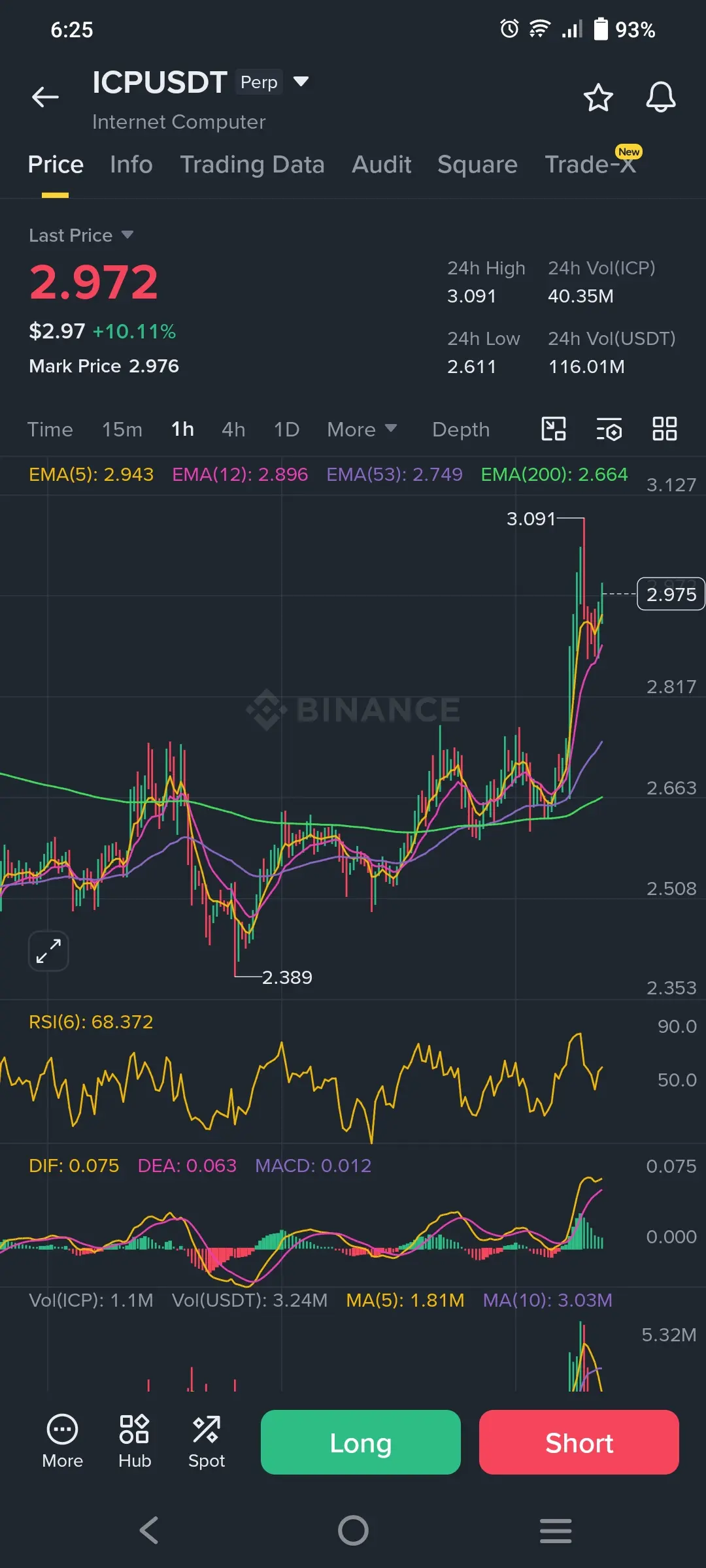Tap the 24h Vol(ICP) 40.35M value

tap(580, 296)
